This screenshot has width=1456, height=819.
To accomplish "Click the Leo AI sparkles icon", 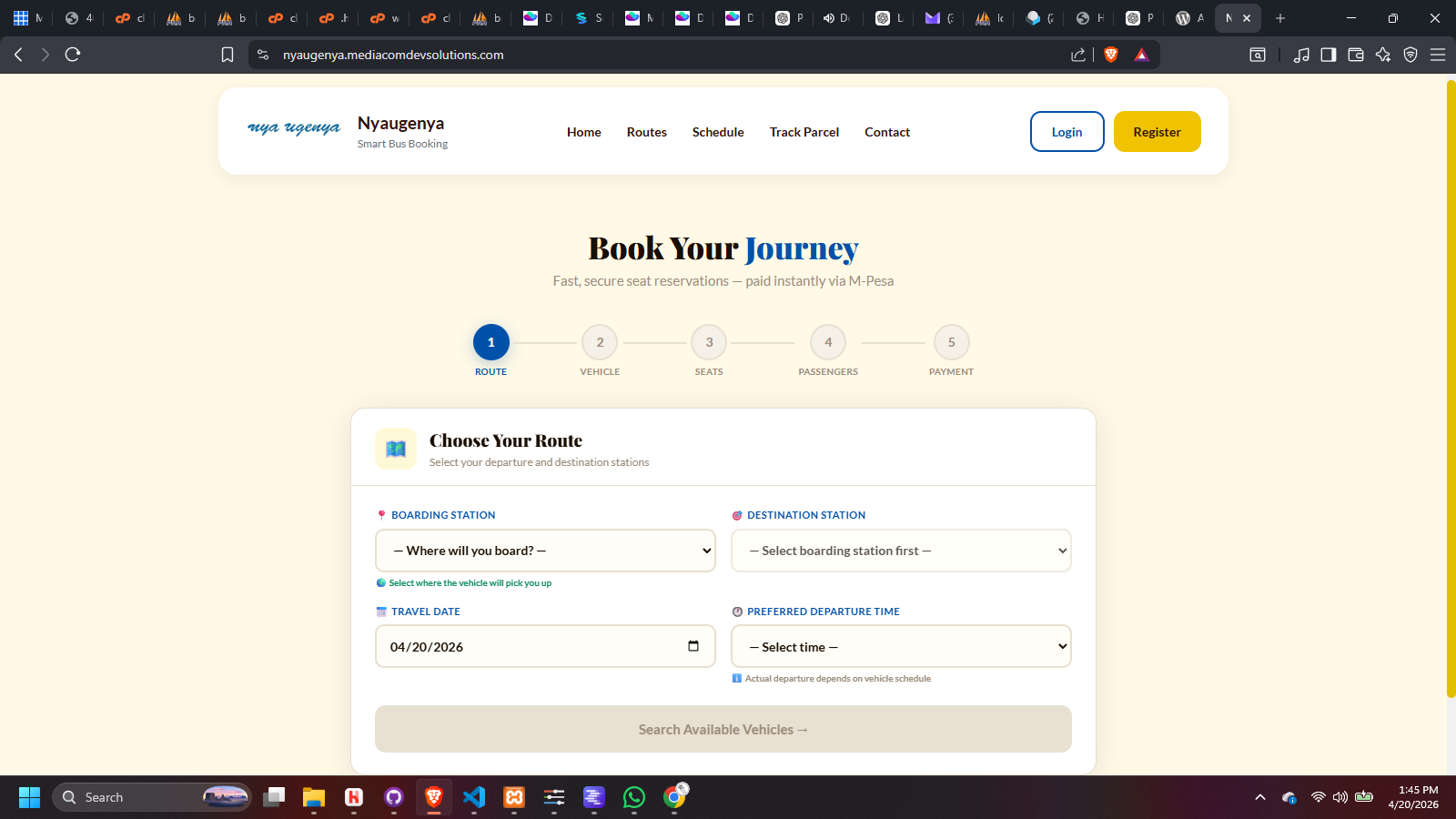I will (1382, 55).
